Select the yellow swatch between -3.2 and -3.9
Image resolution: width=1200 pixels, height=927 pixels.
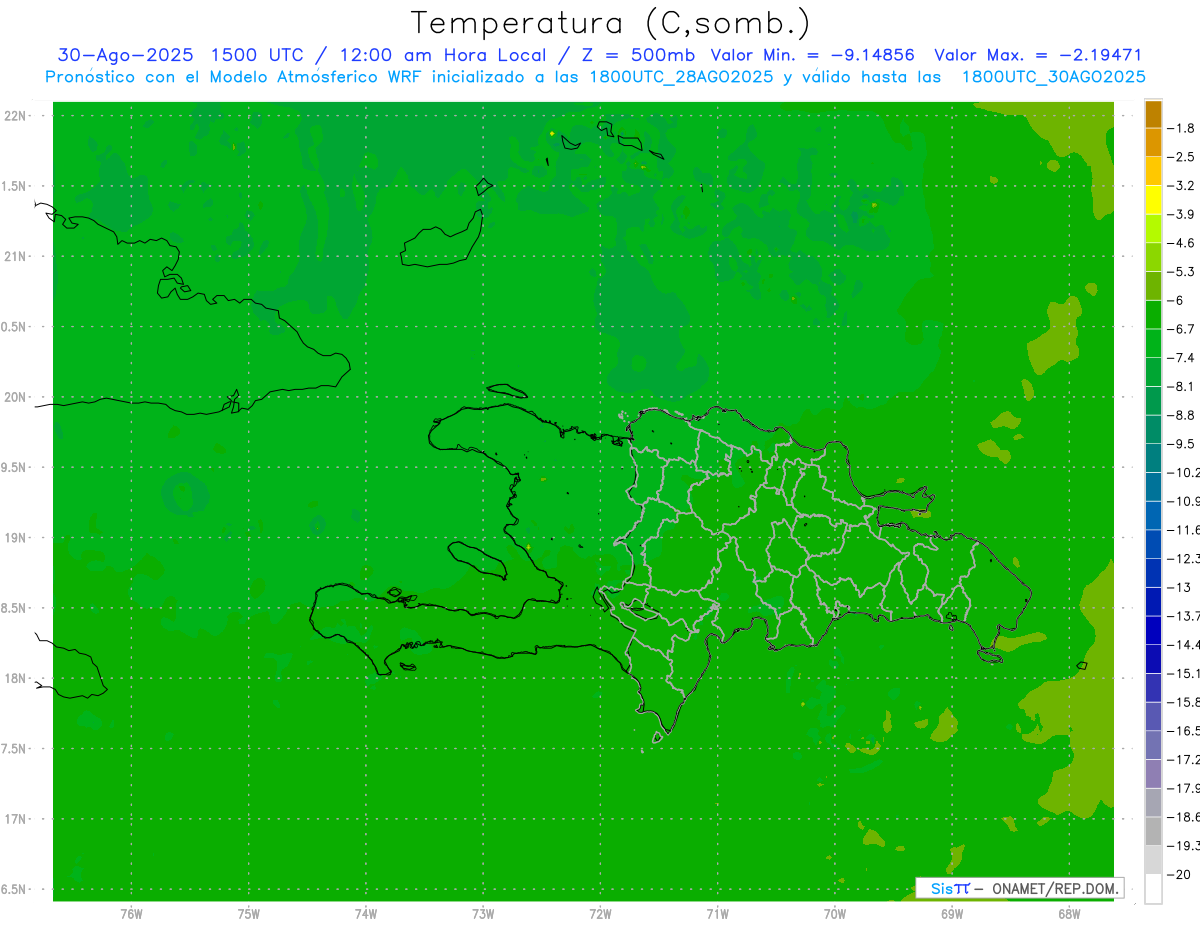pos(1153,200)
